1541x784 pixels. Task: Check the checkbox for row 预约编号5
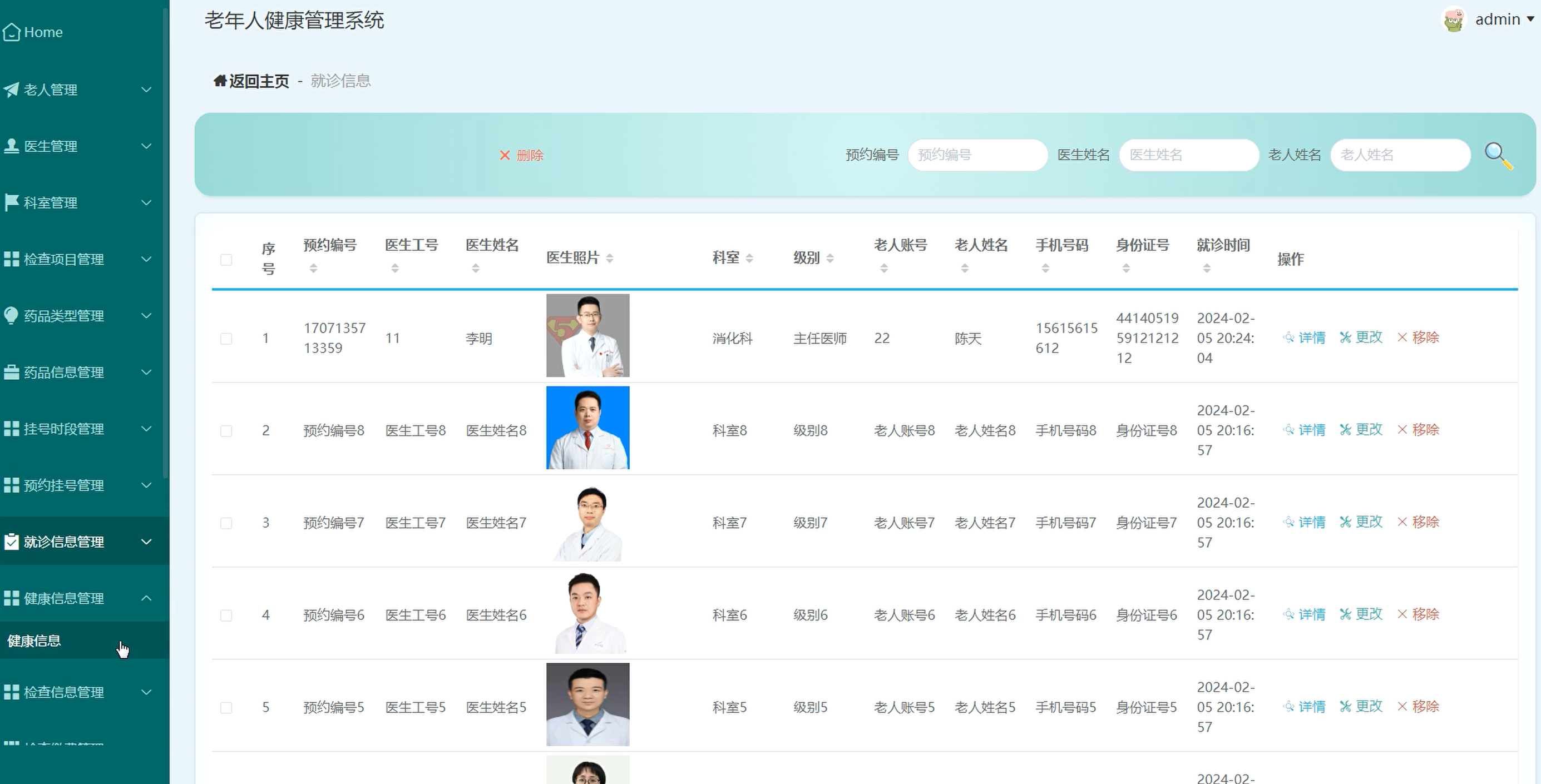(226, 707)
